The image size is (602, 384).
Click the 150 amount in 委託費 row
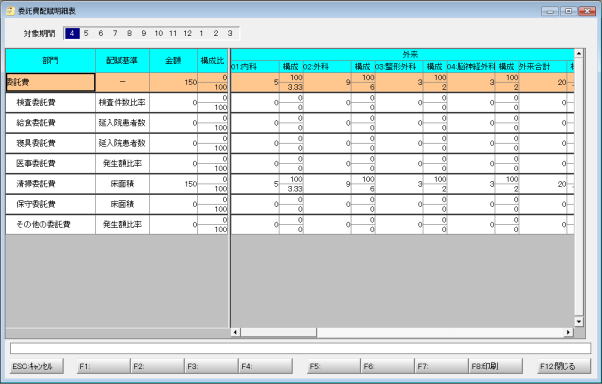(x=174, y=82)
